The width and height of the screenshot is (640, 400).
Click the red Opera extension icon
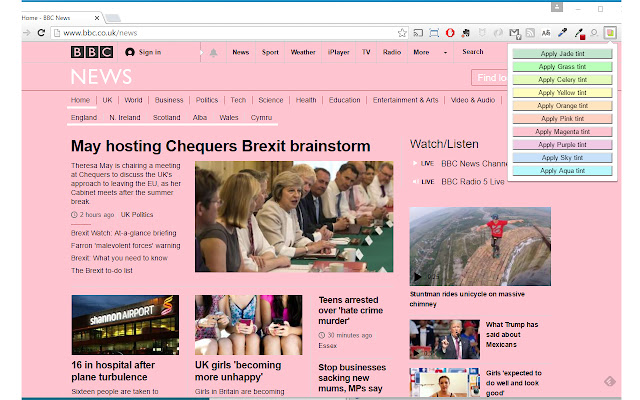click(x=450, y=33)
